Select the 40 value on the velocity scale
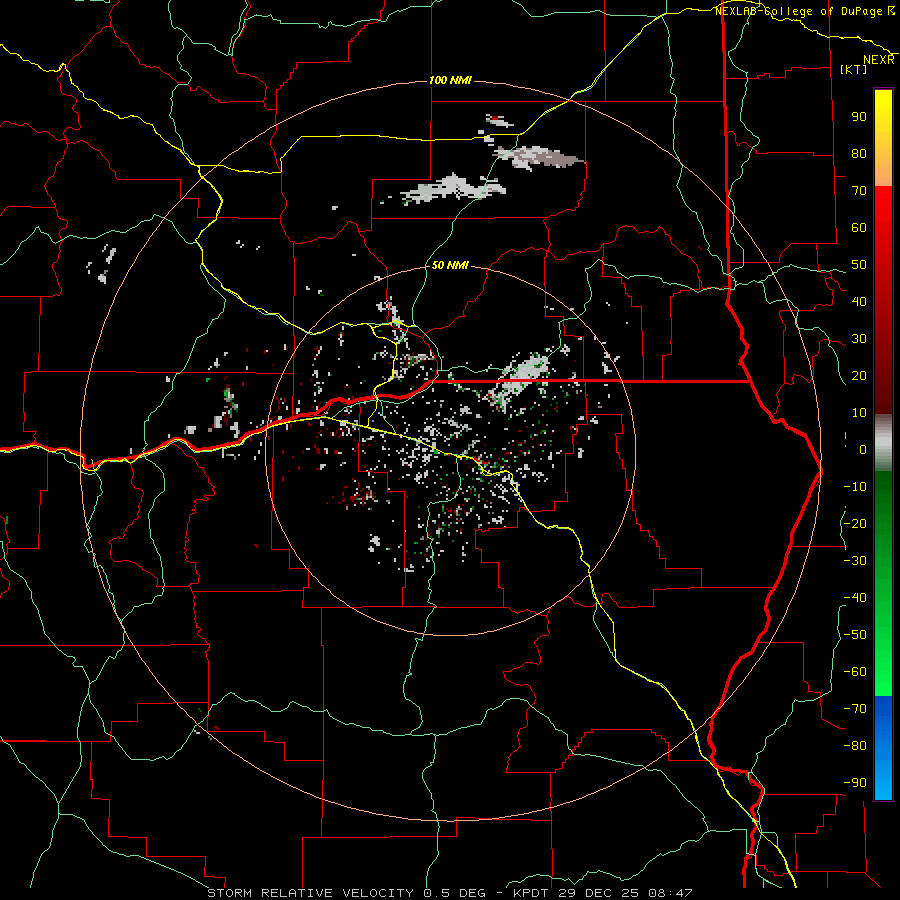Screen dimensions: 900x900 [859, 302]
